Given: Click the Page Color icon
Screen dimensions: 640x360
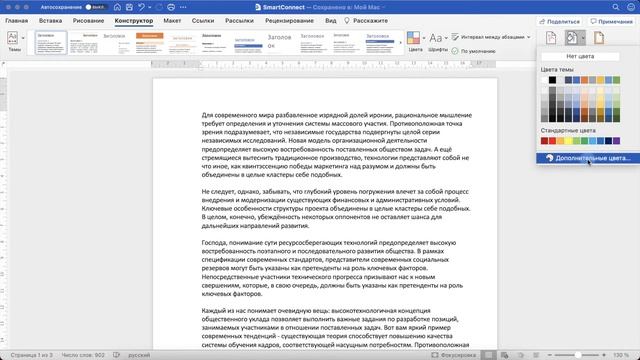Looking at the screenshot, I should click(572, 38).
